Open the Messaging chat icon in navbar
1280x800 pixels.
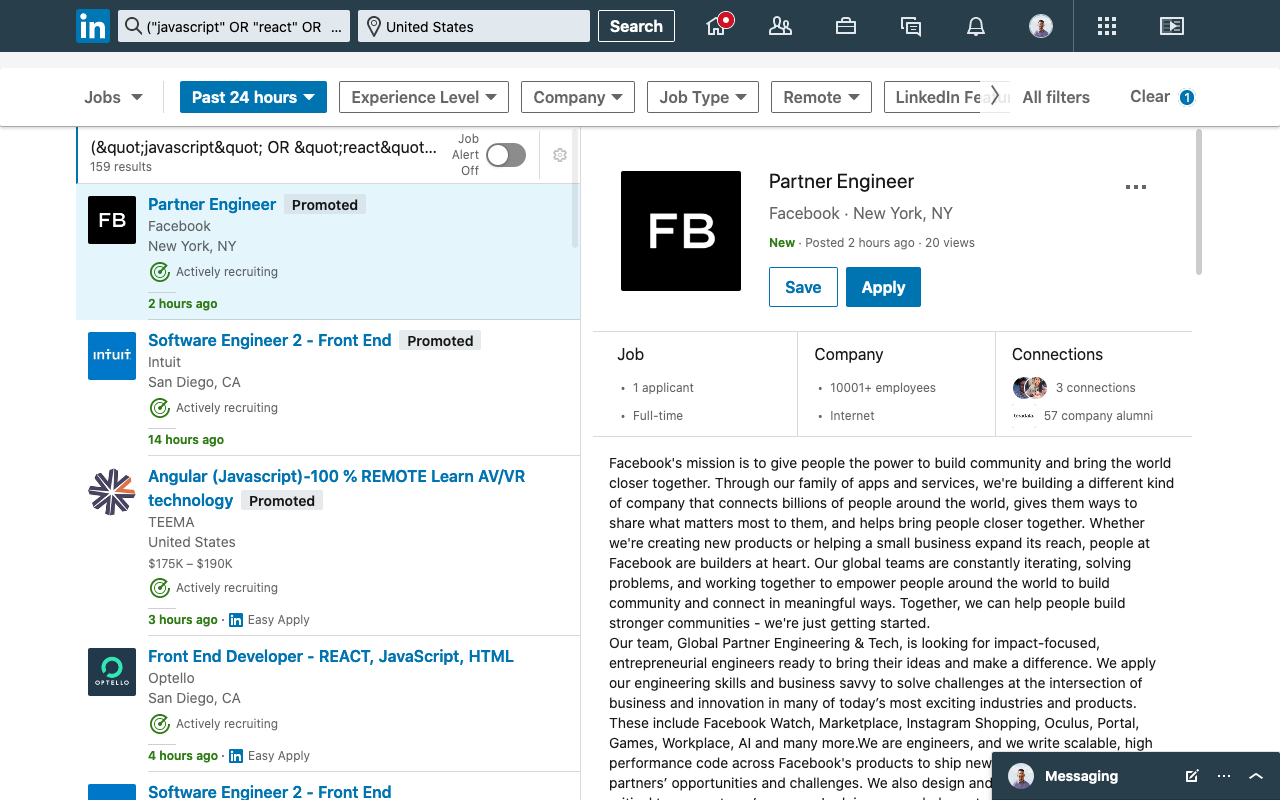[x=911, y=26]
